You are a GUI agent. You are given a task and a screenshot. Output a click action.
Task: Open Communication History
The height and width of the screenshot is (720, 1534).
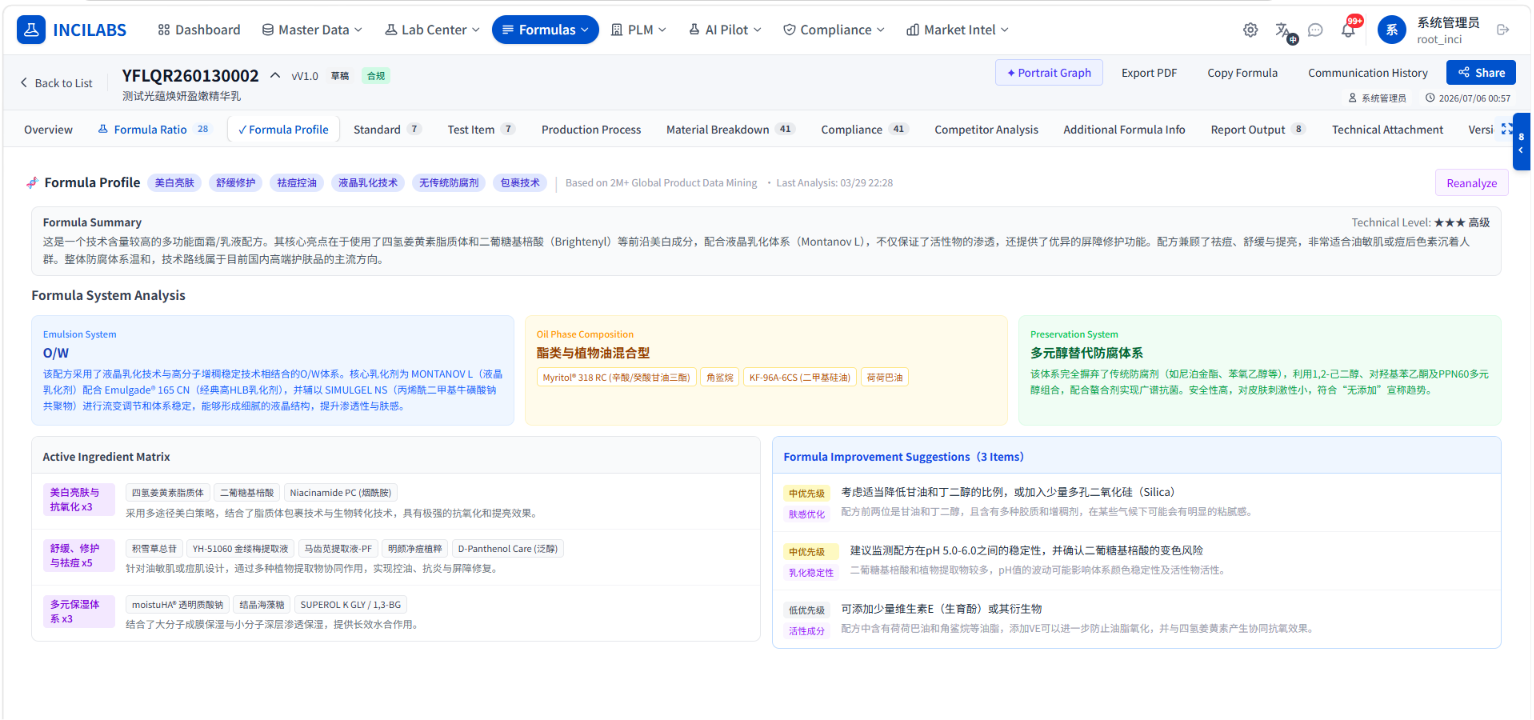1368,73
